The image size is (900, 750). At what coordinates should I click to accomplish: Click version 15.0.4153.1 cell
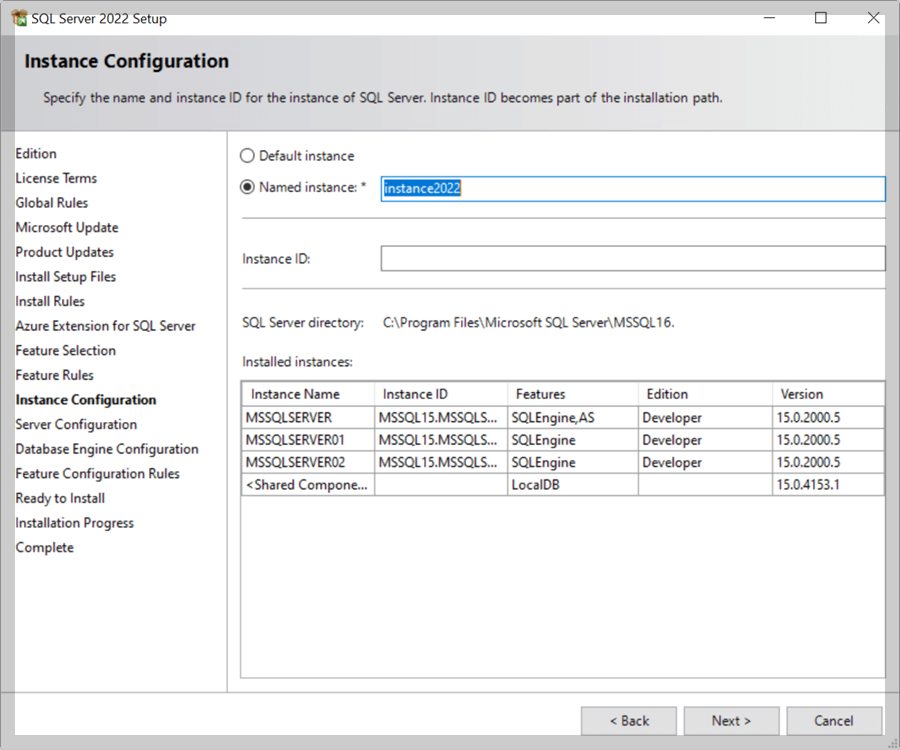828,485
